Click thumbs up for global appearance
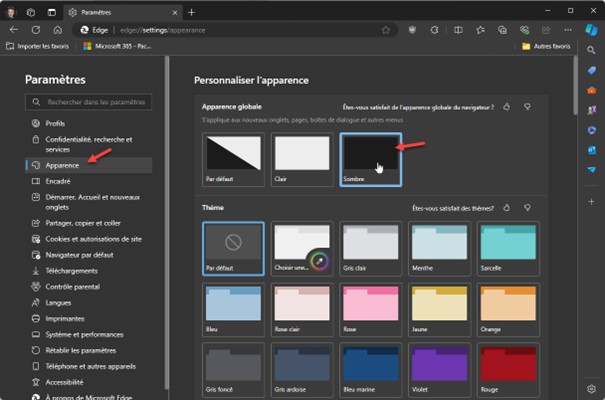Screen dimensions: 605x400 pos(507,106)
